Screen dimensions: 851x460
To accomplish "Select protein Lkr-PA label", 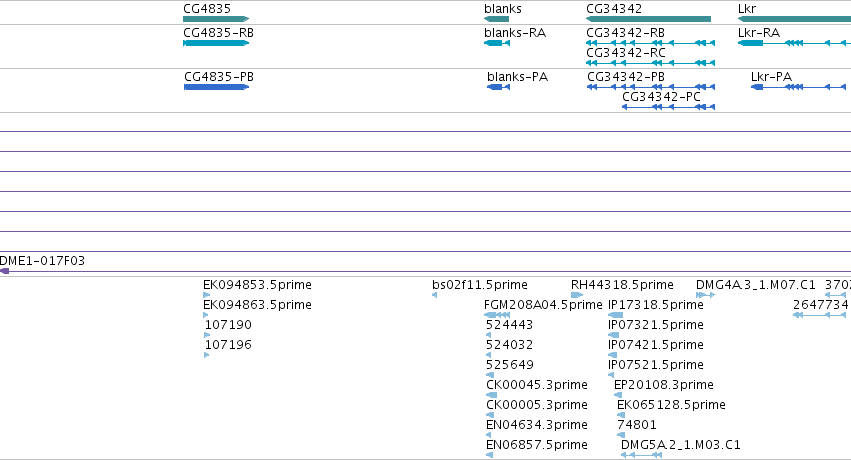I will tap(771, 76).
